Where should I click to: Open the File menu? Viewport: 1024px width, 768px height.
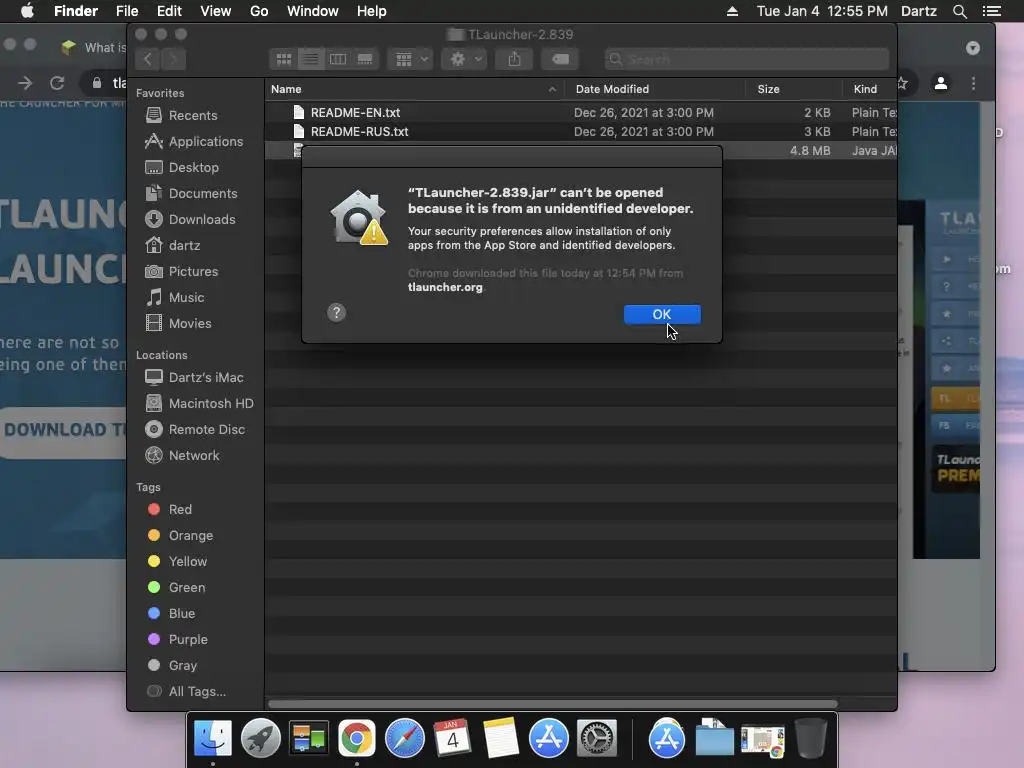127,11
